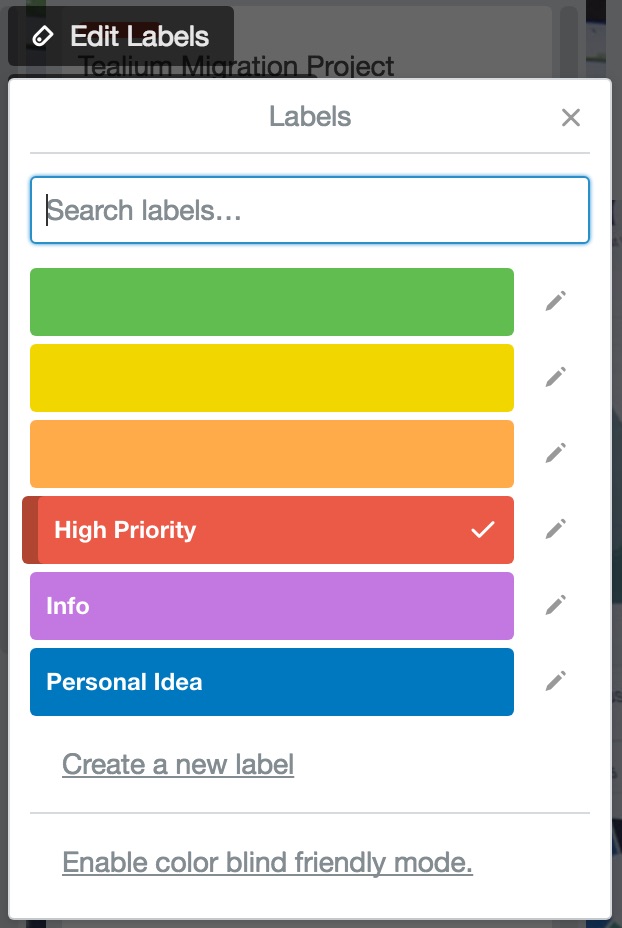Apply the Info label to the card
Image resolution: width=622 pixels, height=928 pixels.
tap(270, 605)
